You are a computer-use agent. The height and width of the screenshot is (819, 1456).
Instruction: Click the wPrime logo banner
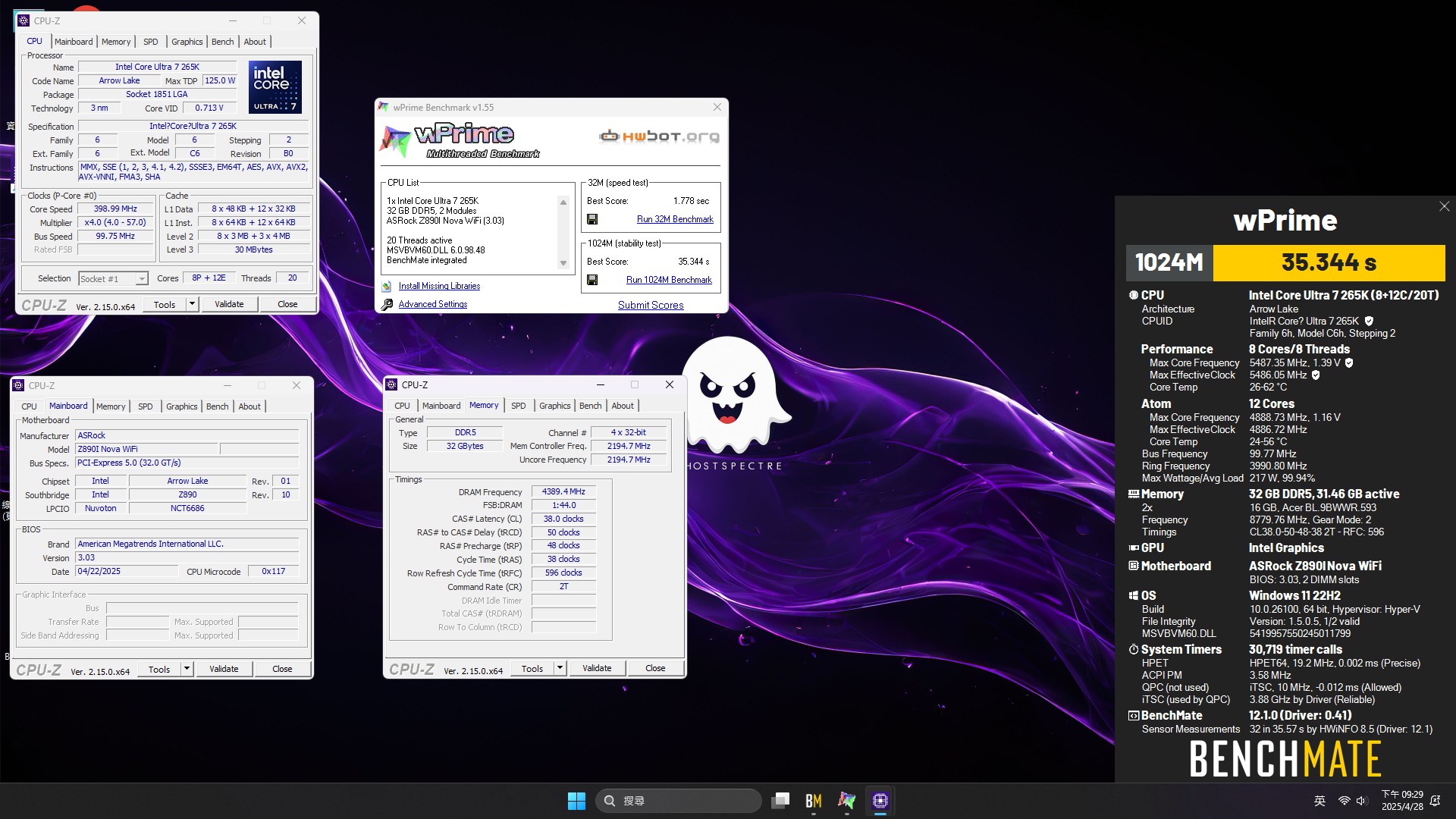[x=460, y=141]
